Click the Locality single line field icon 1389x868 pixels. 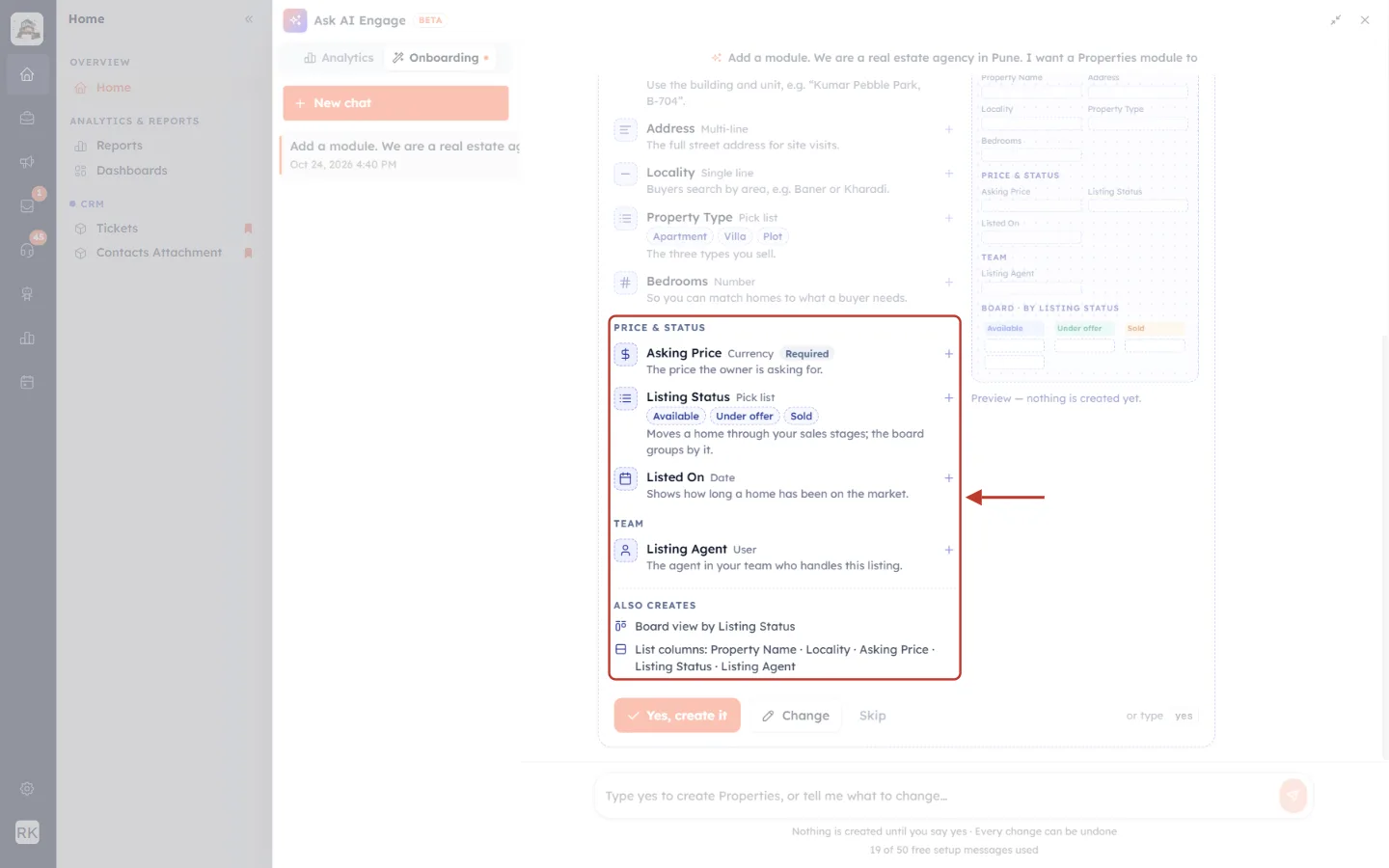click(625, 175)
